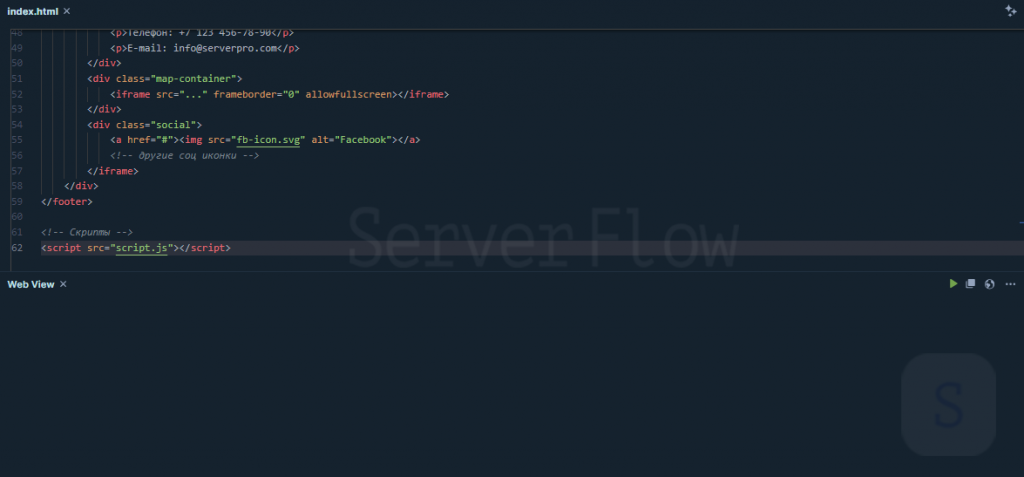Viewport: 1024px width, 477px height.
Task: Click the allowfullscreen attribute
Action: tap(349, 94)
